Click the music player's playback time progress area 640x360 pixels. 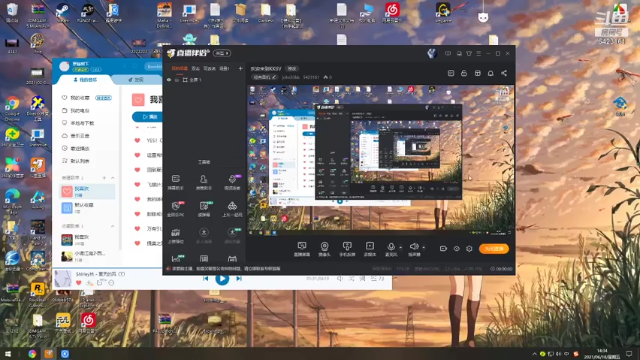click(317, 278)
